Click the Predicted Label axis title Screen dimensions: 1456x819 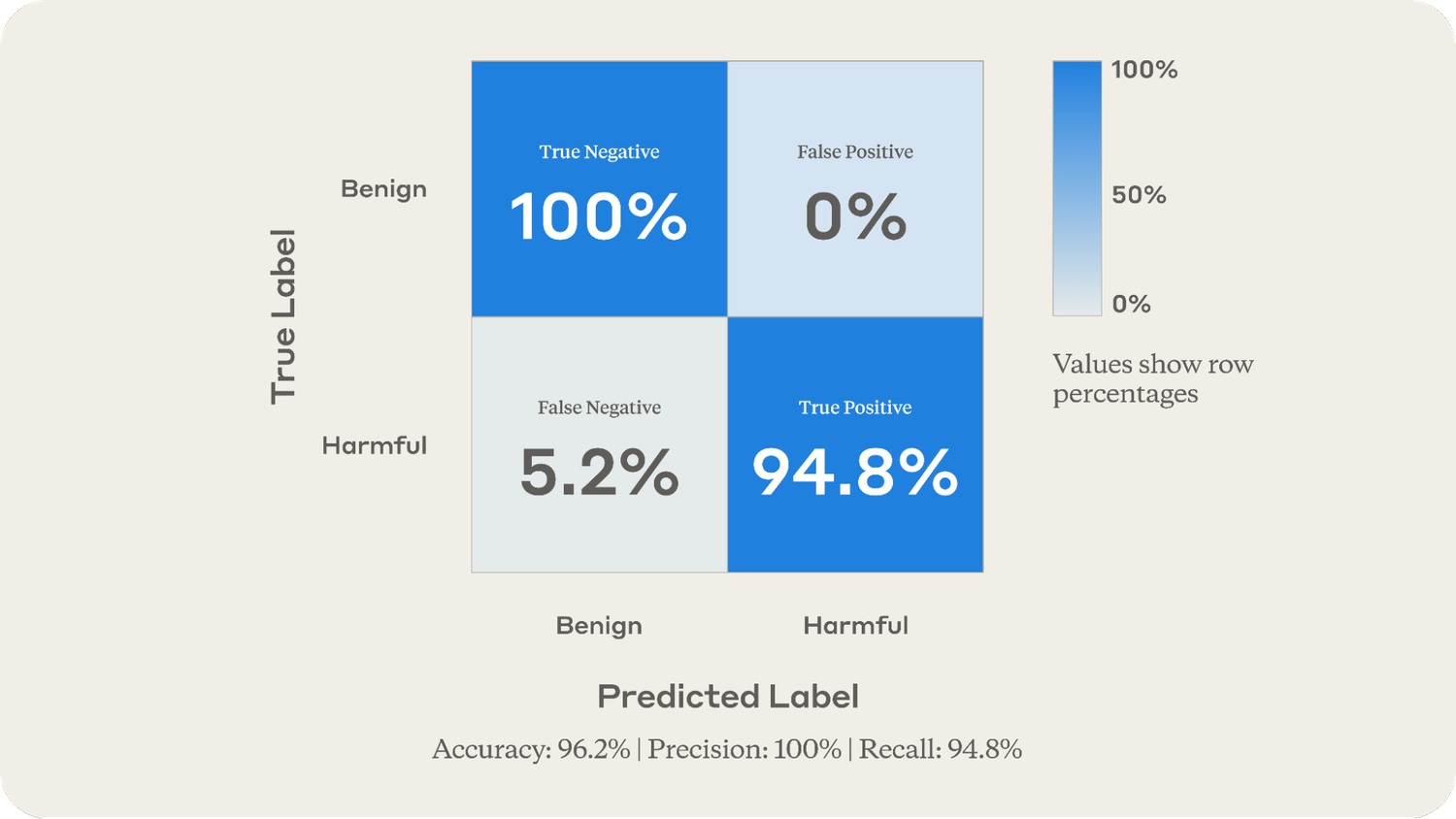point(728,697)
